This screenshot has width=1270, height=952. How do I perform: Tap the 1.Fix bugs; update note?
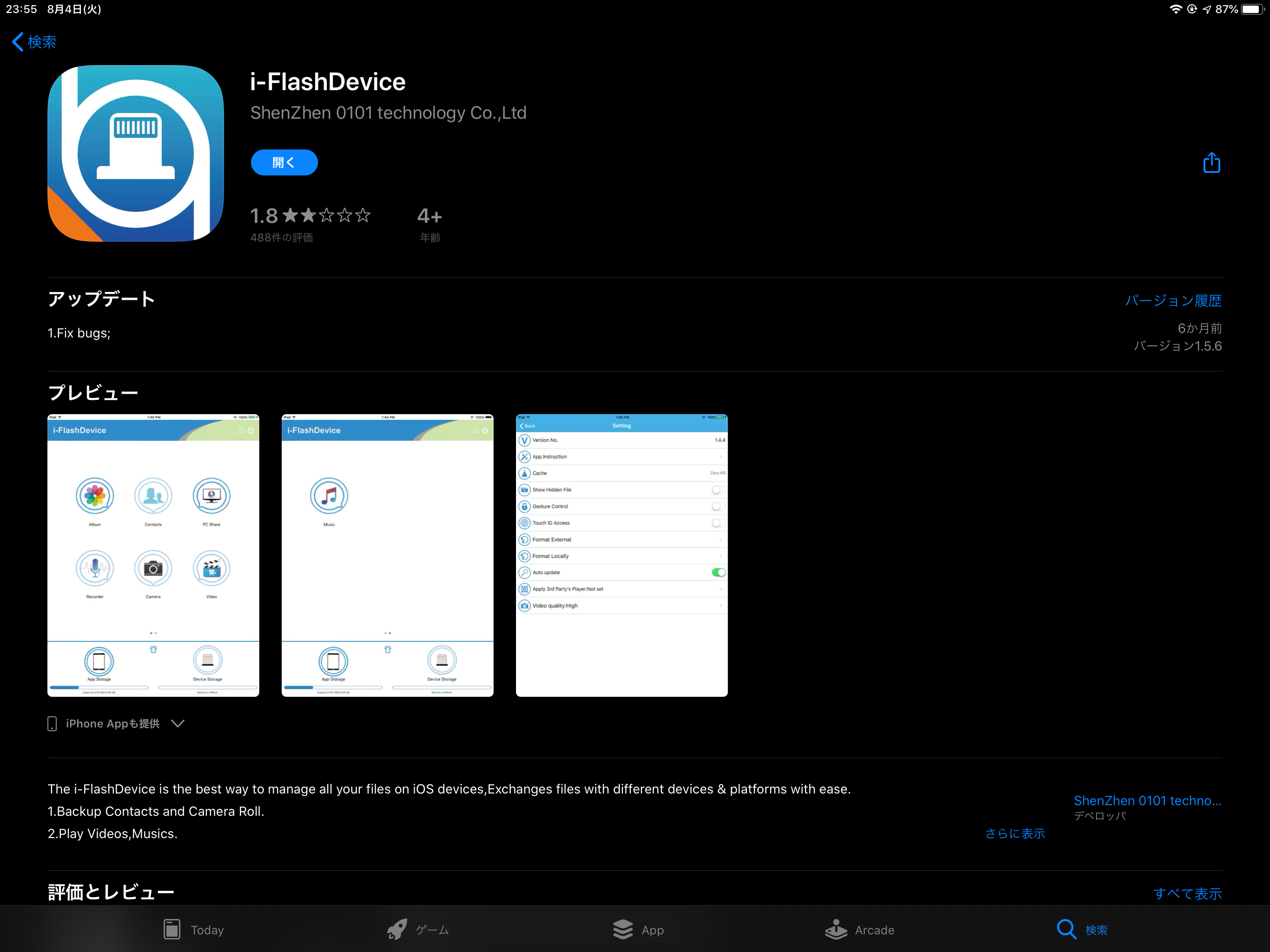[x=79, y=333]
